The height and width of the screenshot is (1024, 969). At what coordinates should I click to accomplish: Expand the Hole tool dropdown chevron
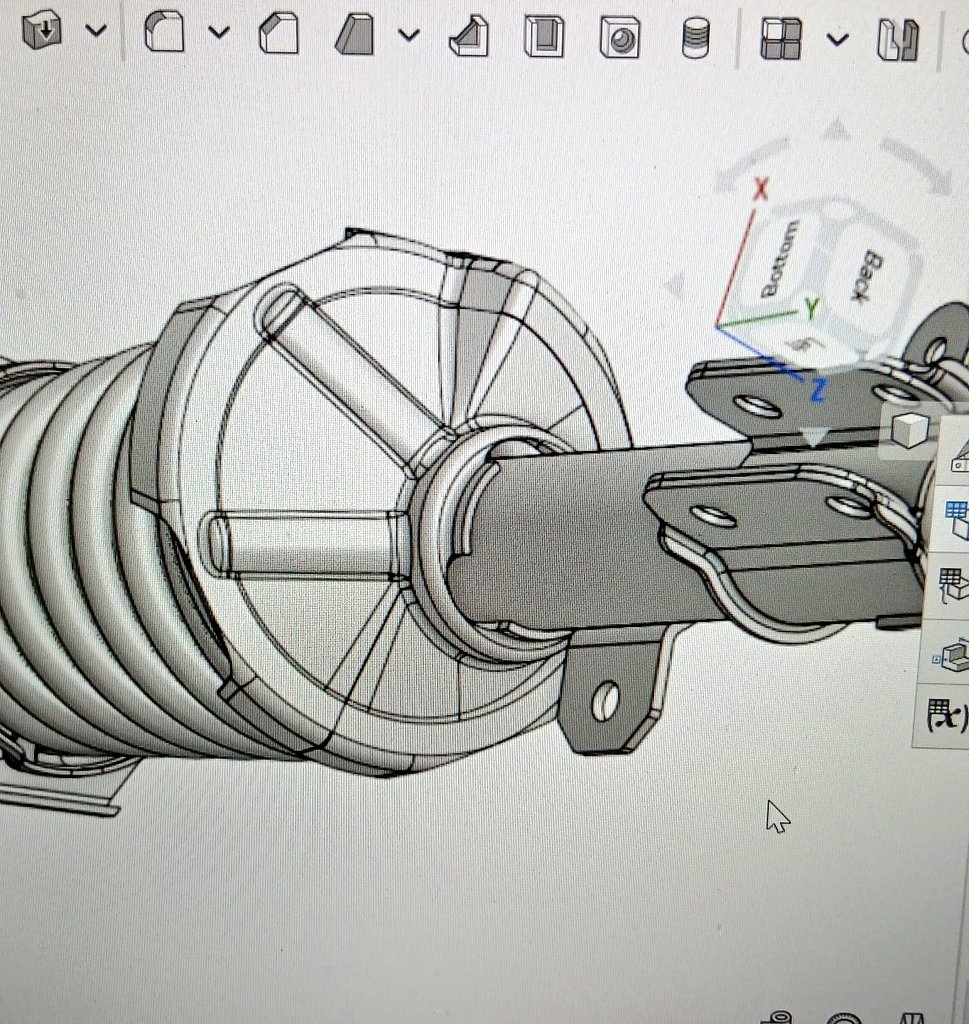tap(95, 30)
